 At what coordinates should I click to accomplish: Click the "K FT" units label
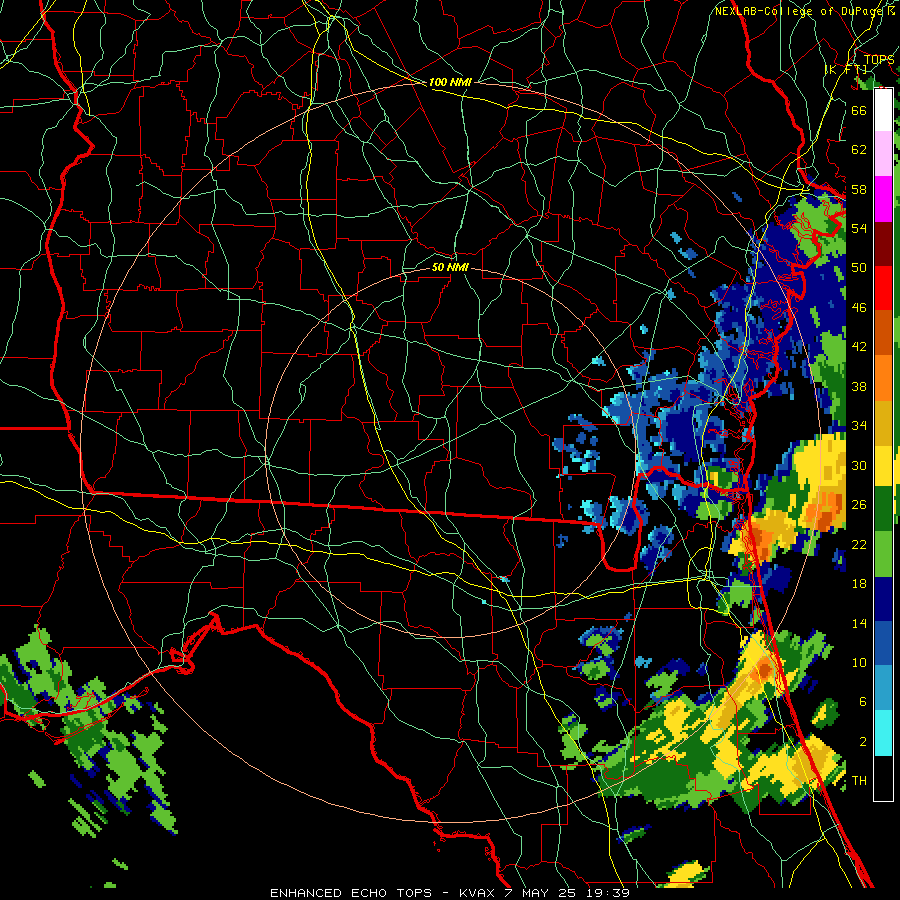point(845,69)
